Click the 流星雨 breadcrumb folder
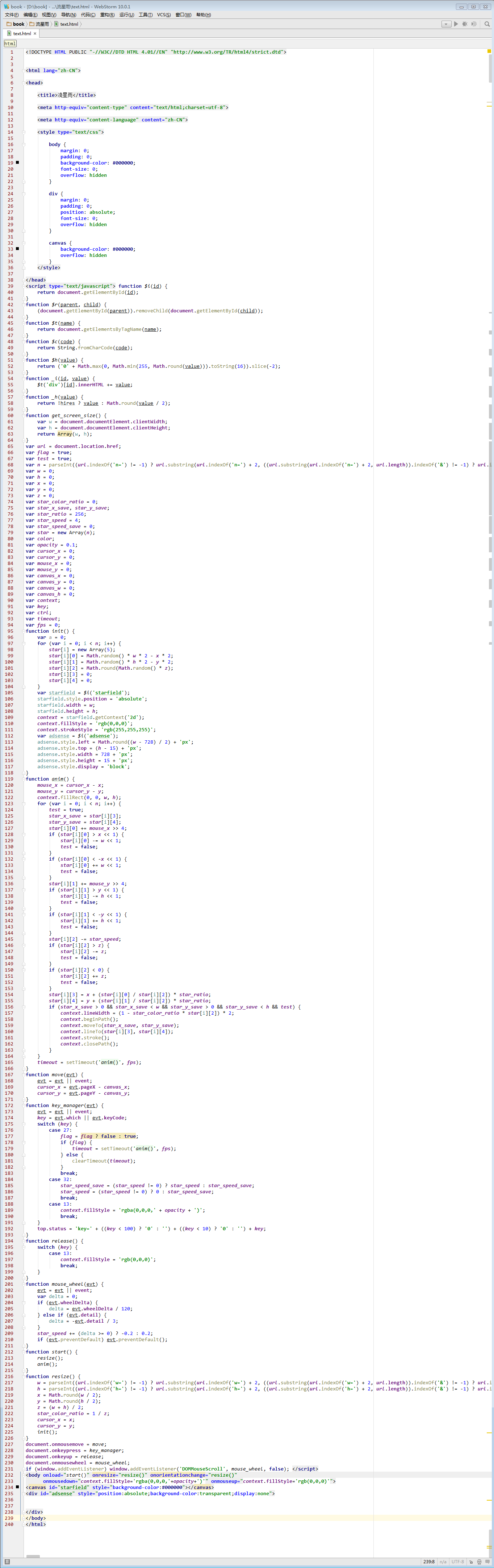This screenshot has height=1568, width=494. 39,24
